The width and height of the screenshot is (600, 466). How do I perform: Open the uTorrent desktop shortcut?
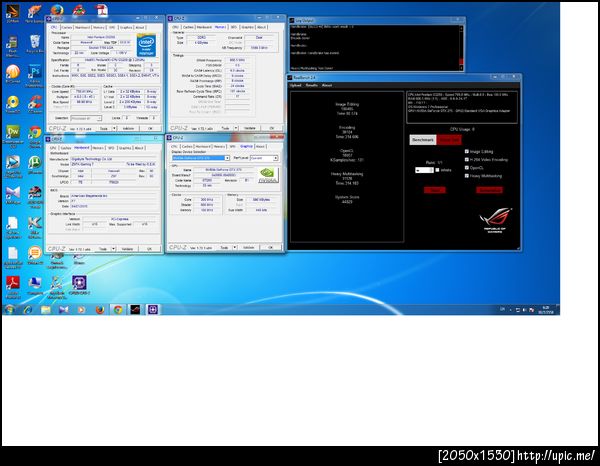tap(35, 165)
